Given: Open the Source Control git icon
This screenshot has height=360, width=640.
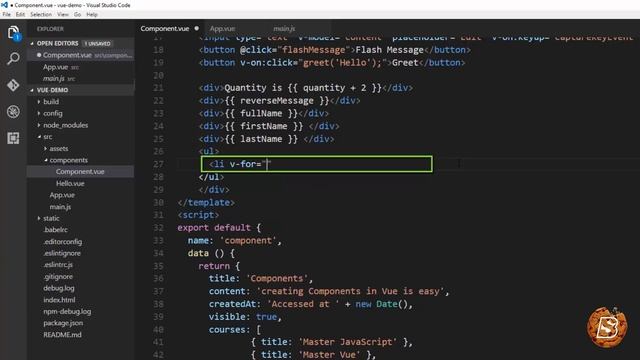Looking at the screenshot, I should [13, 85].
